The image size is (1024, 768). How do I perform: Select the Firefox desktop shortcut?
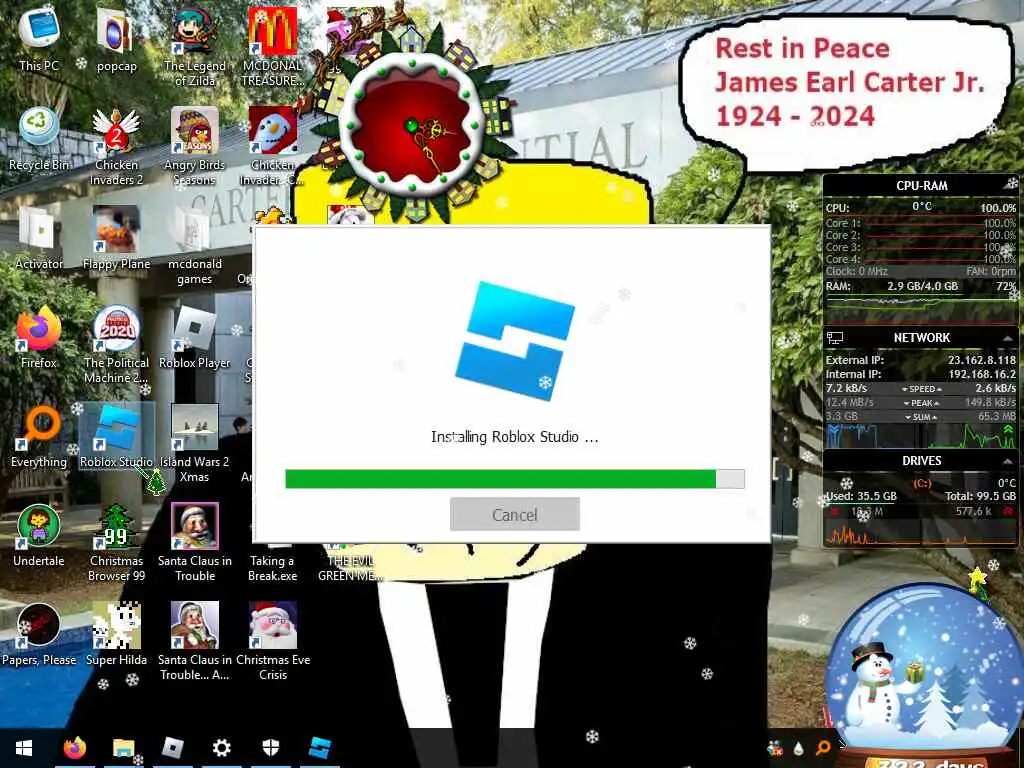[x=39, y=337]
